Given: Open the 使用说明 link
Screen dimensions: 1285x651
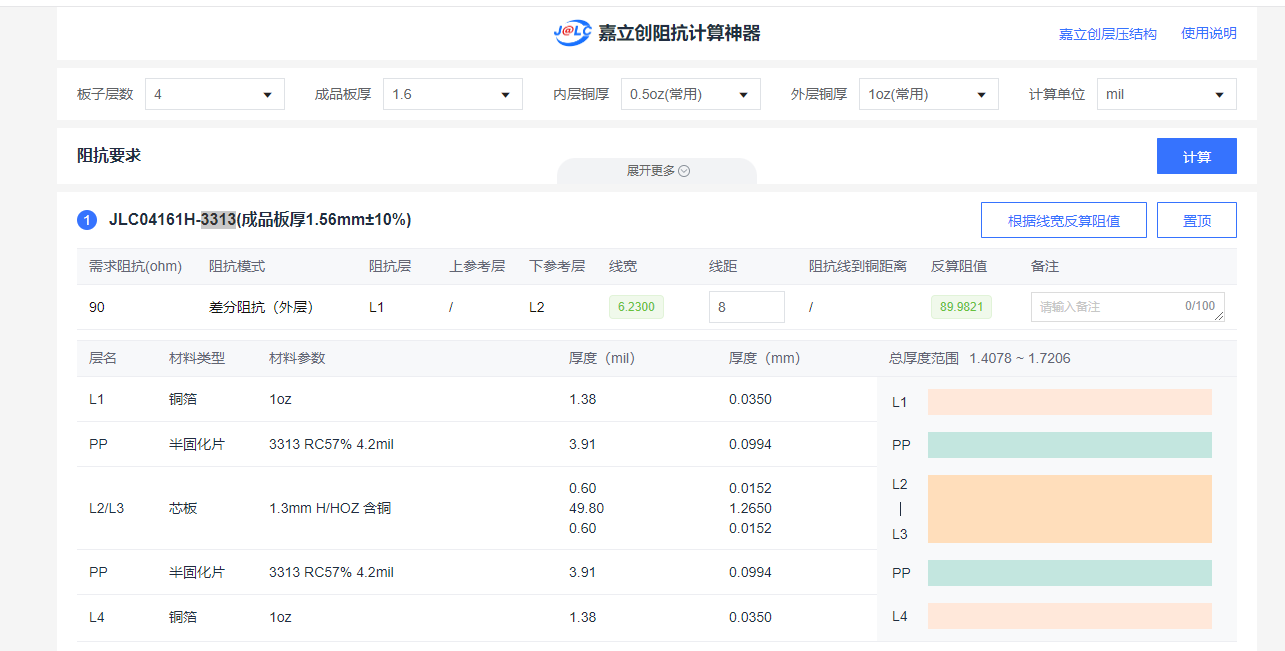Looking at the screenshot, I should 1209,33.
